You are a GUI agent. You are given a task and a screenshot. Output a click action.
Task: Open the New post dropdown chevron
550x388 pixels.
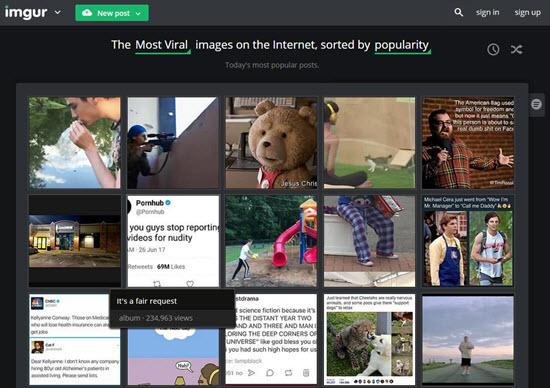point(138,14)
